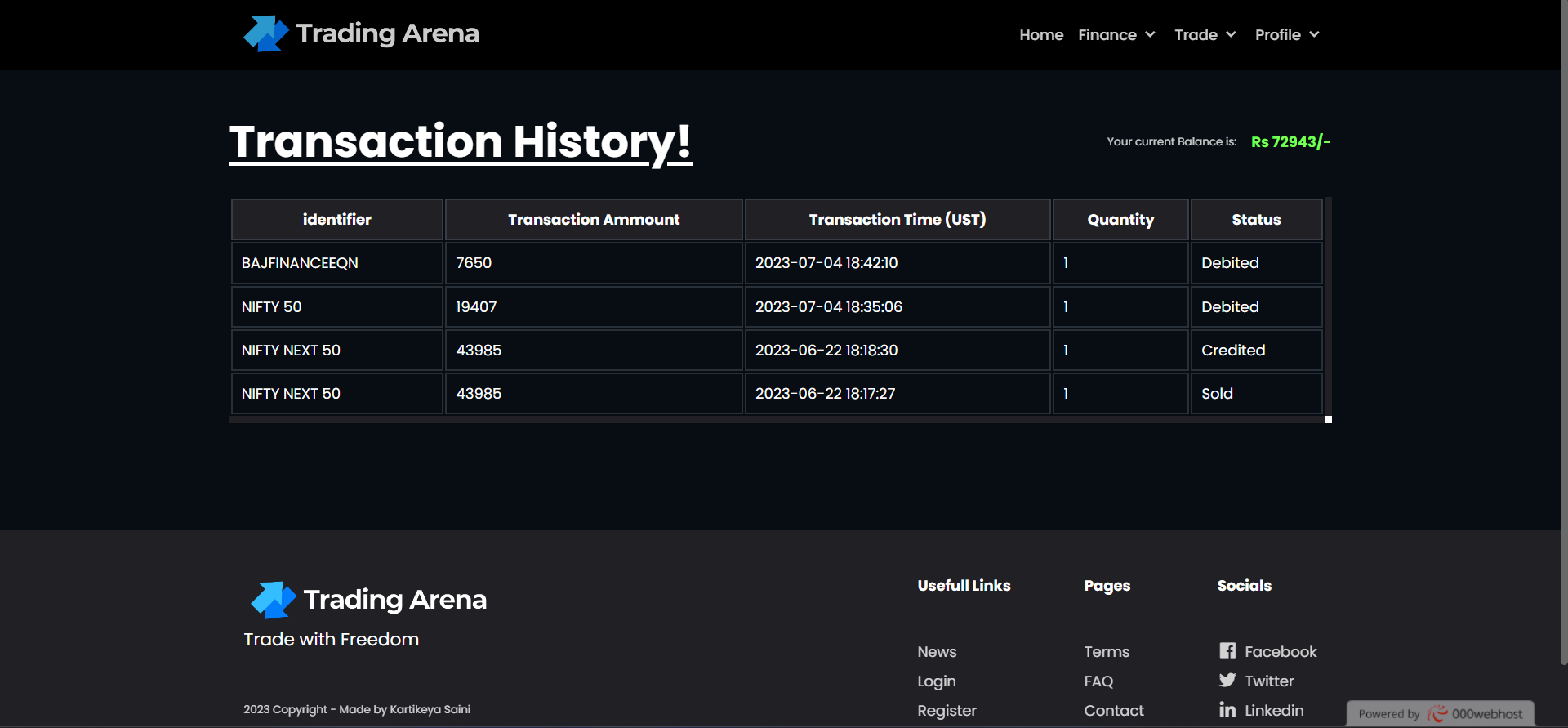
Task: Open the Login footer link
Action: point(936,681)
